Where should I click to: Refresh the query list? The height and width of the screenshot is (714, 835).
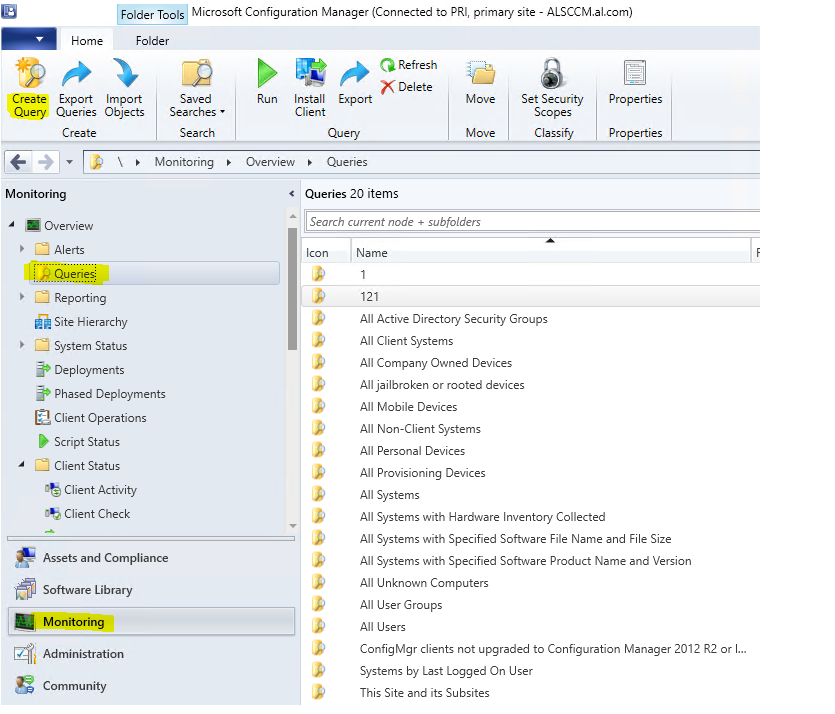click(409, 65)
